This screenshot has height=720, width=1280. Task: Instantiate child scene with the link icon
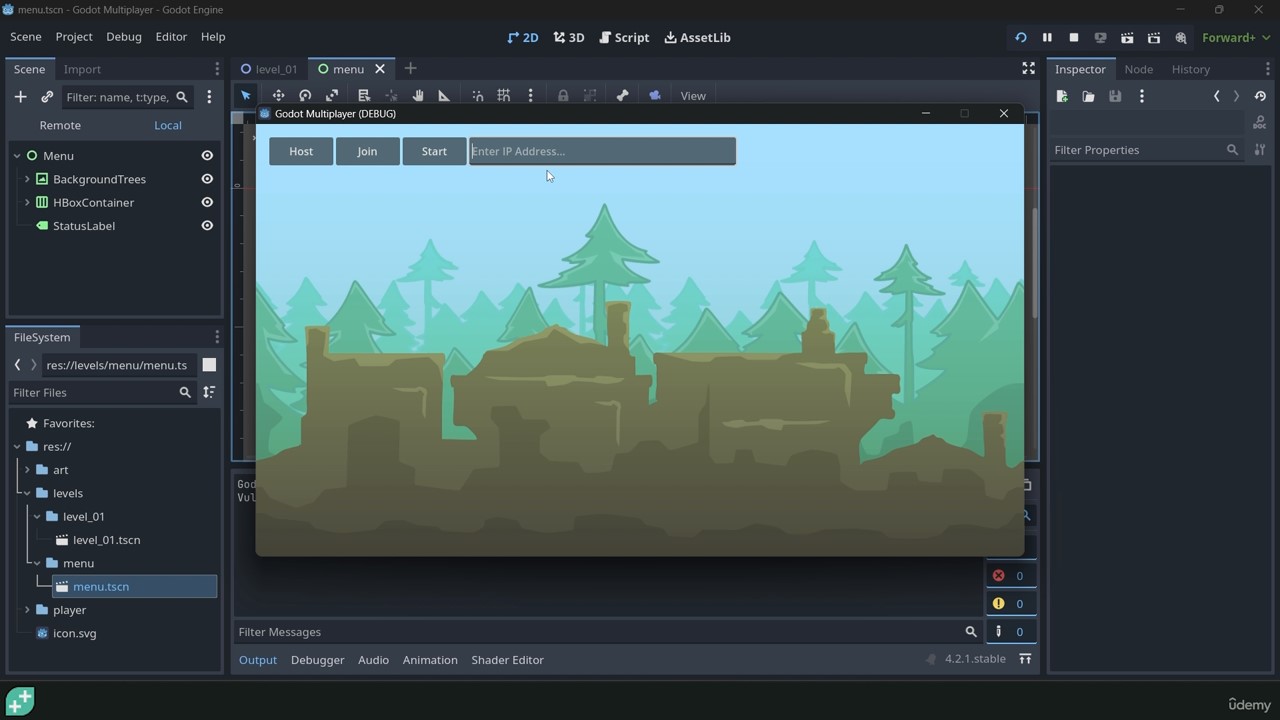tap(47, 97)
